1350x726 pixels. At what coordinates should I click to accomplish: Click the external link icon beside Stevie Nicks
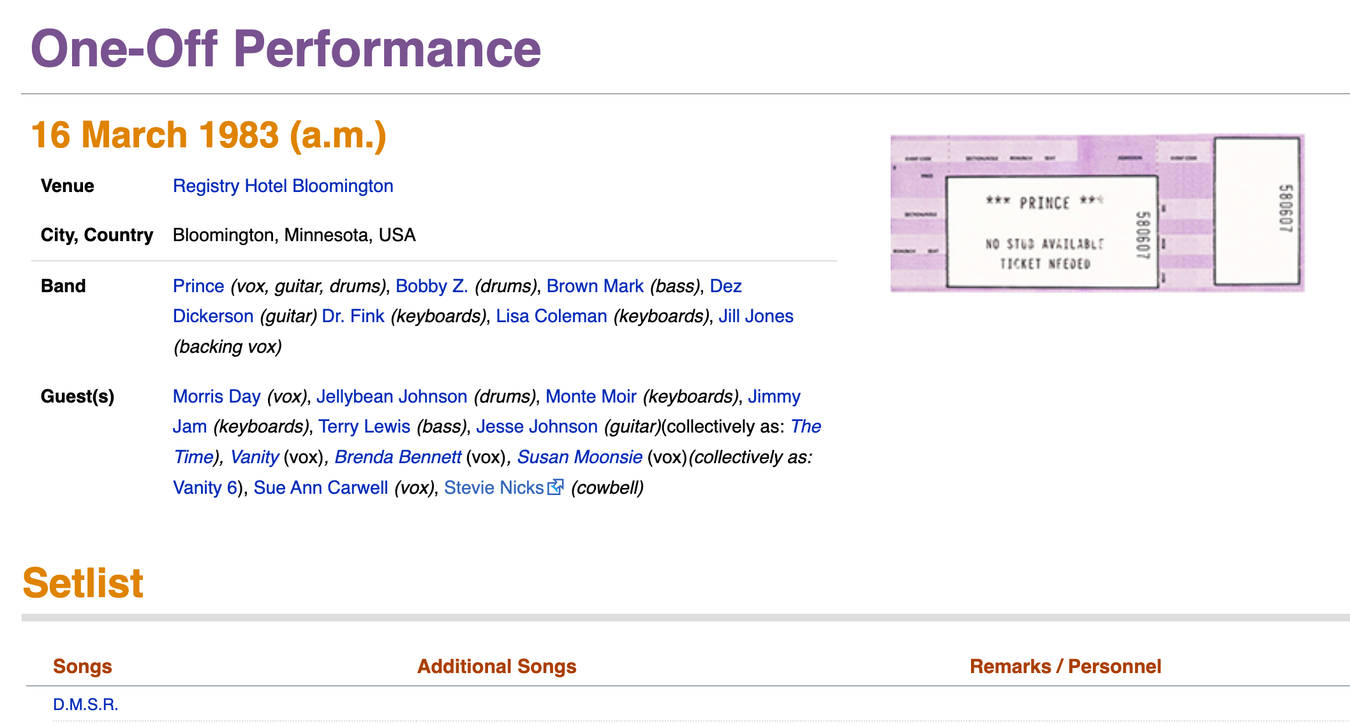pyautogui.click(x=555, y=487)
